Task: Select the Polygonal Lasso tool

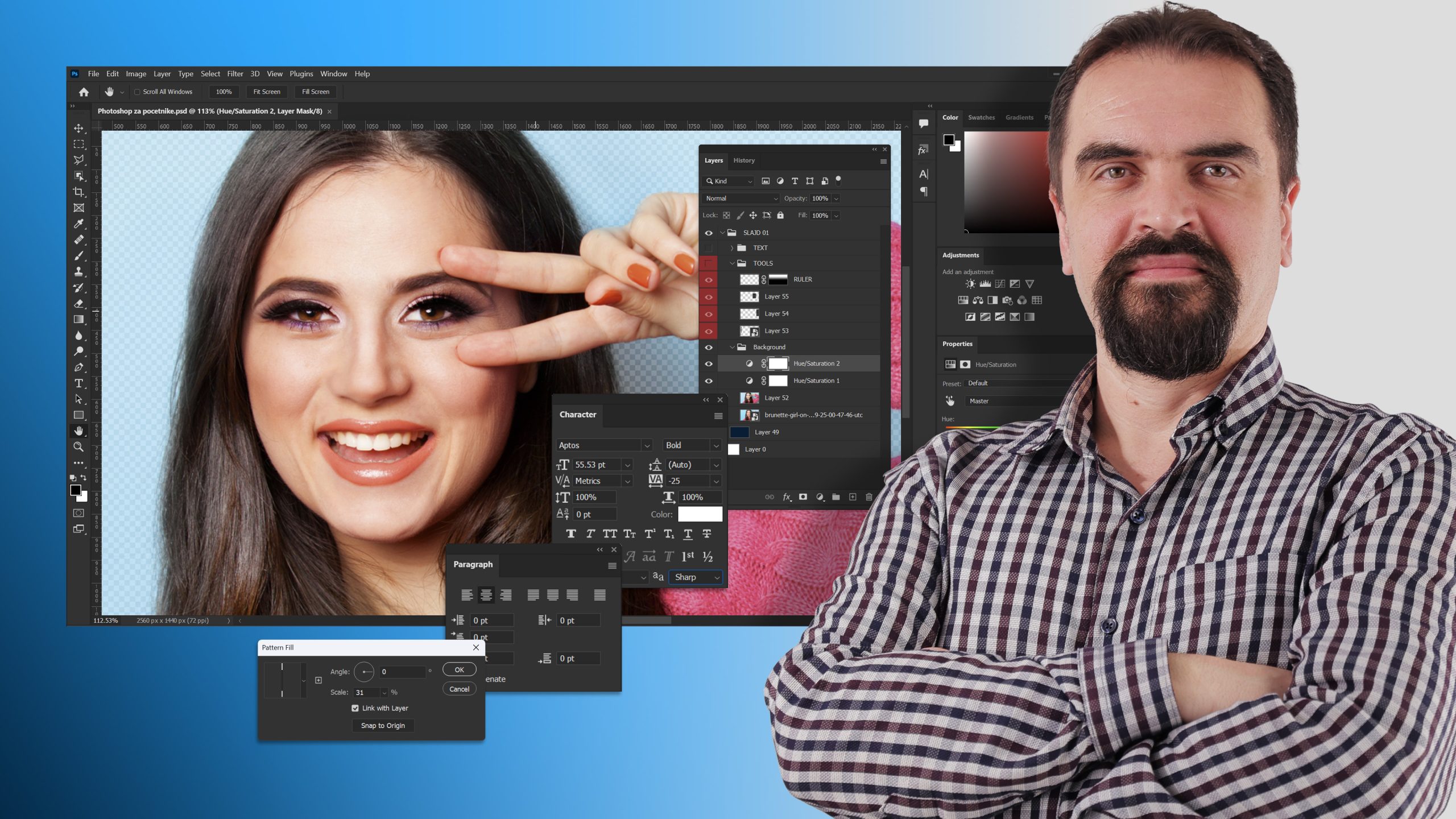Action: [78, 160]
